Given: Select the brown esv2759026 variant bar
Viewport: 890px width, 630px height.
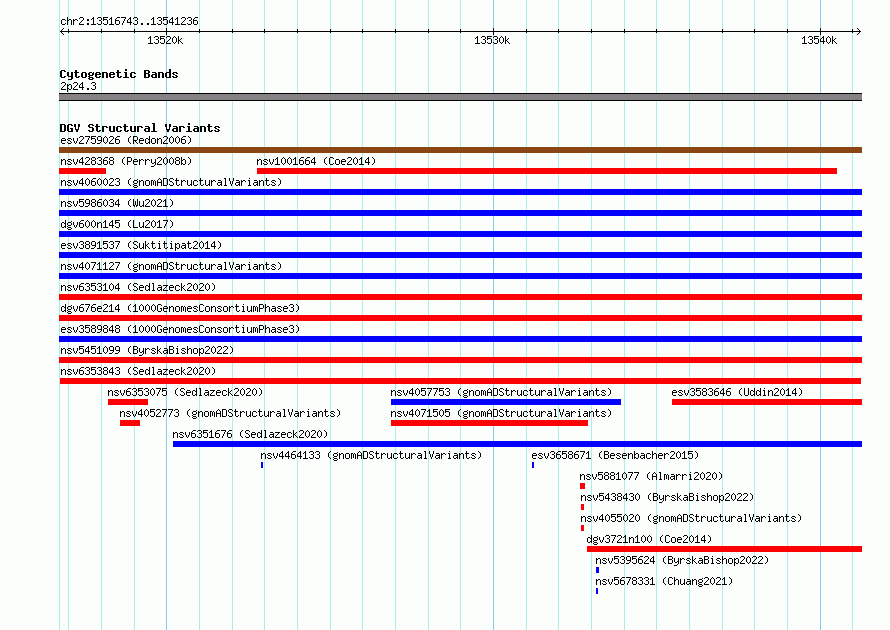Looking at the screenshot, I should point(460,150).
